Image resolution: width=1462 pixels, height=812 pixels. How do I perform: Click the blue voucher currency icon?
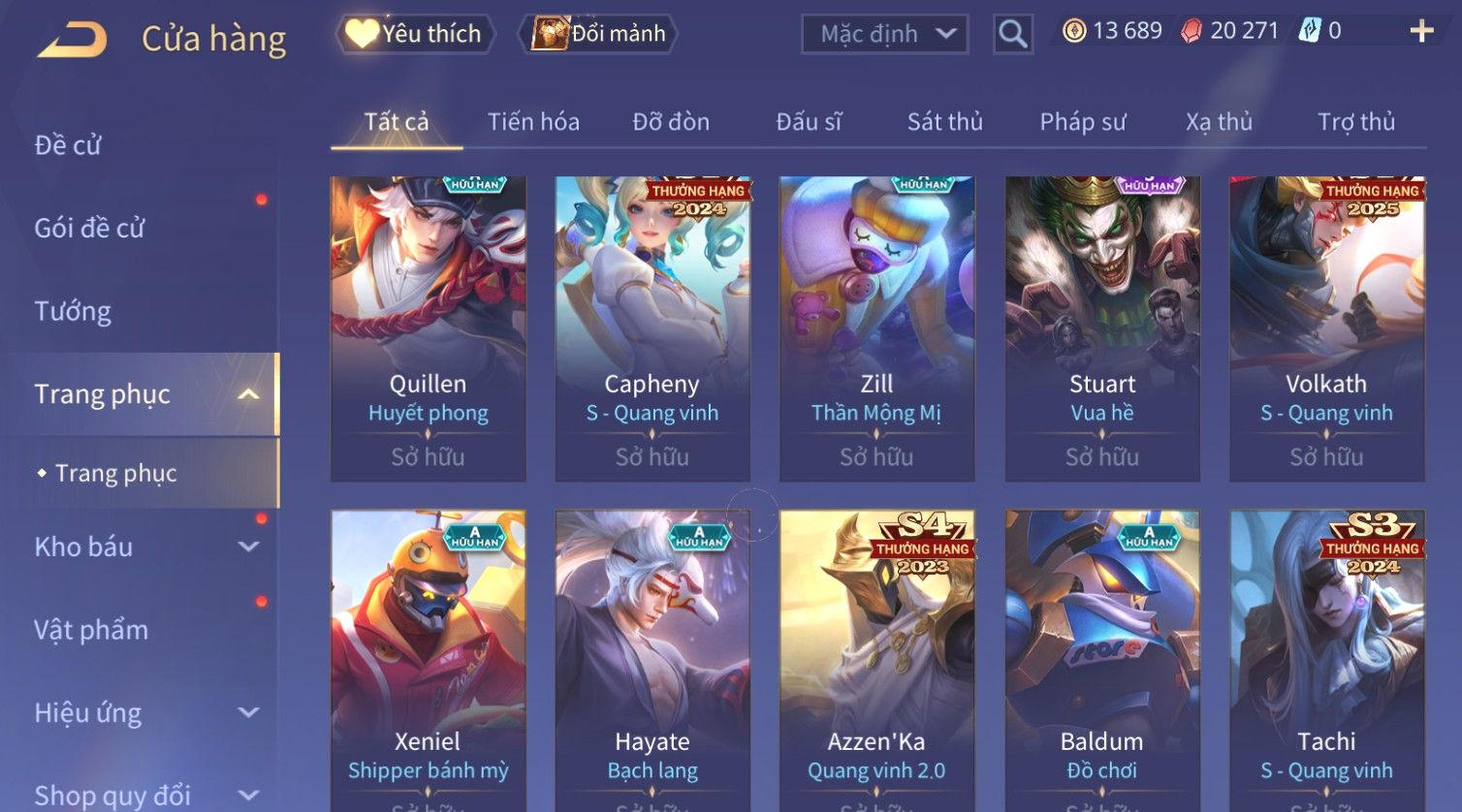coord(1310,31)
